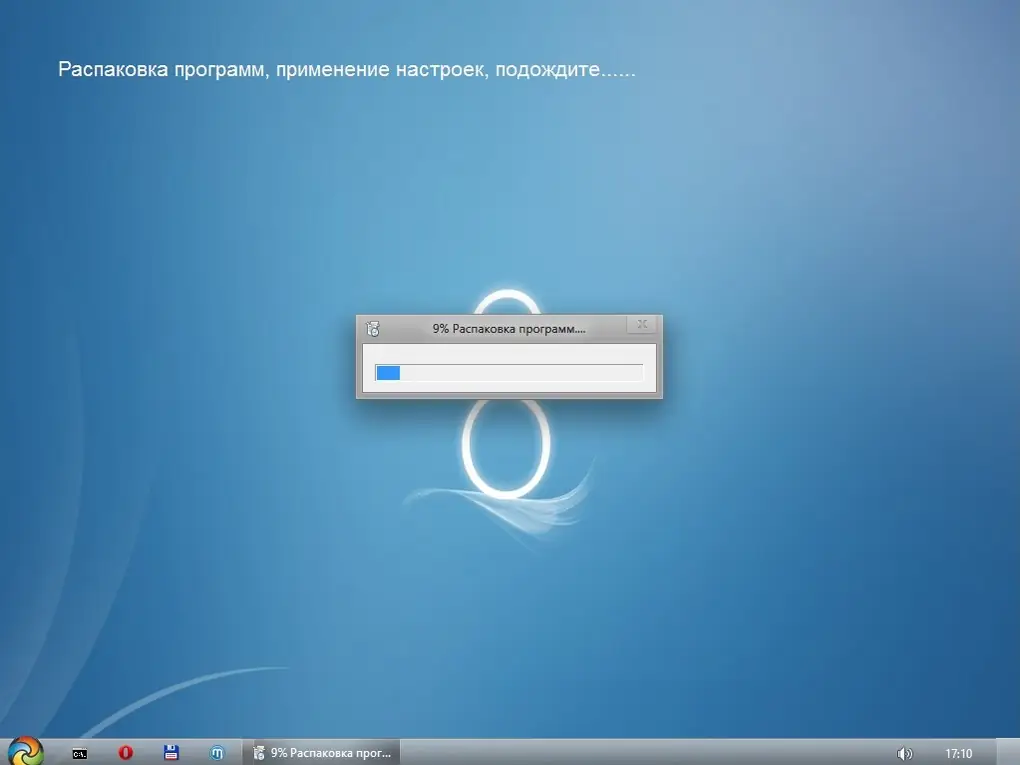The width and height of the screenshot is (1020, 765).
Task: Select the unpacking task in taskbar
Action: (x=321, y=753)
